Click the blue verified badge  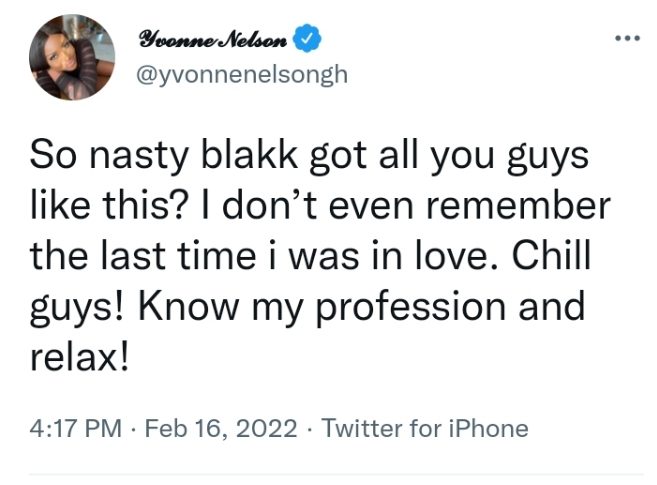311,40
